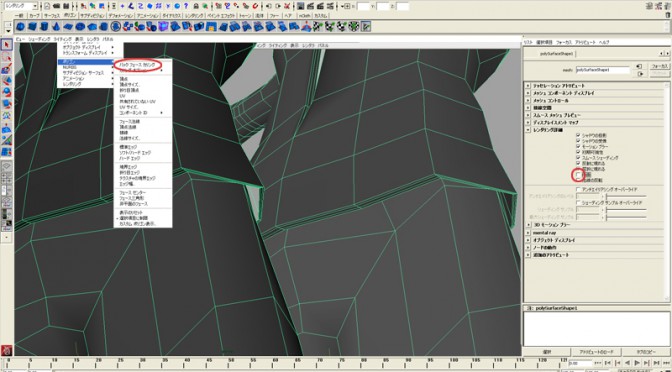This screenshot has width=672, height=372.
Task: Create a polygon sphere from the shelf
Action: [21, 27]
